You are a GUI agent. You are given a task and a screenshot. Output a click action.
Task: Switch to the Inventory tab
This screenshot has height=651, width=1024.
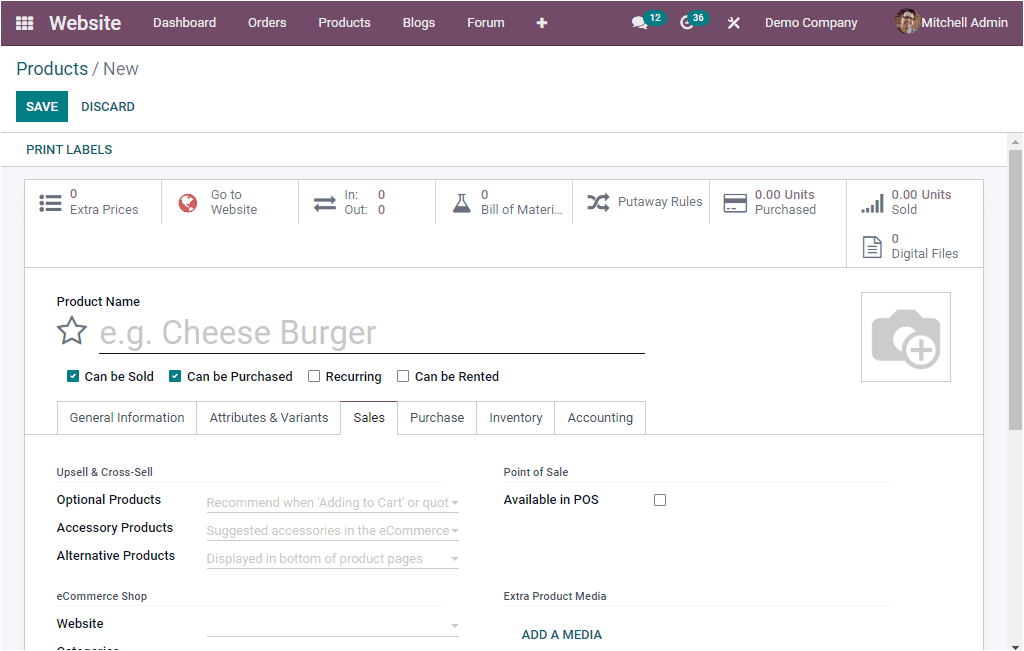pos(515,417)
